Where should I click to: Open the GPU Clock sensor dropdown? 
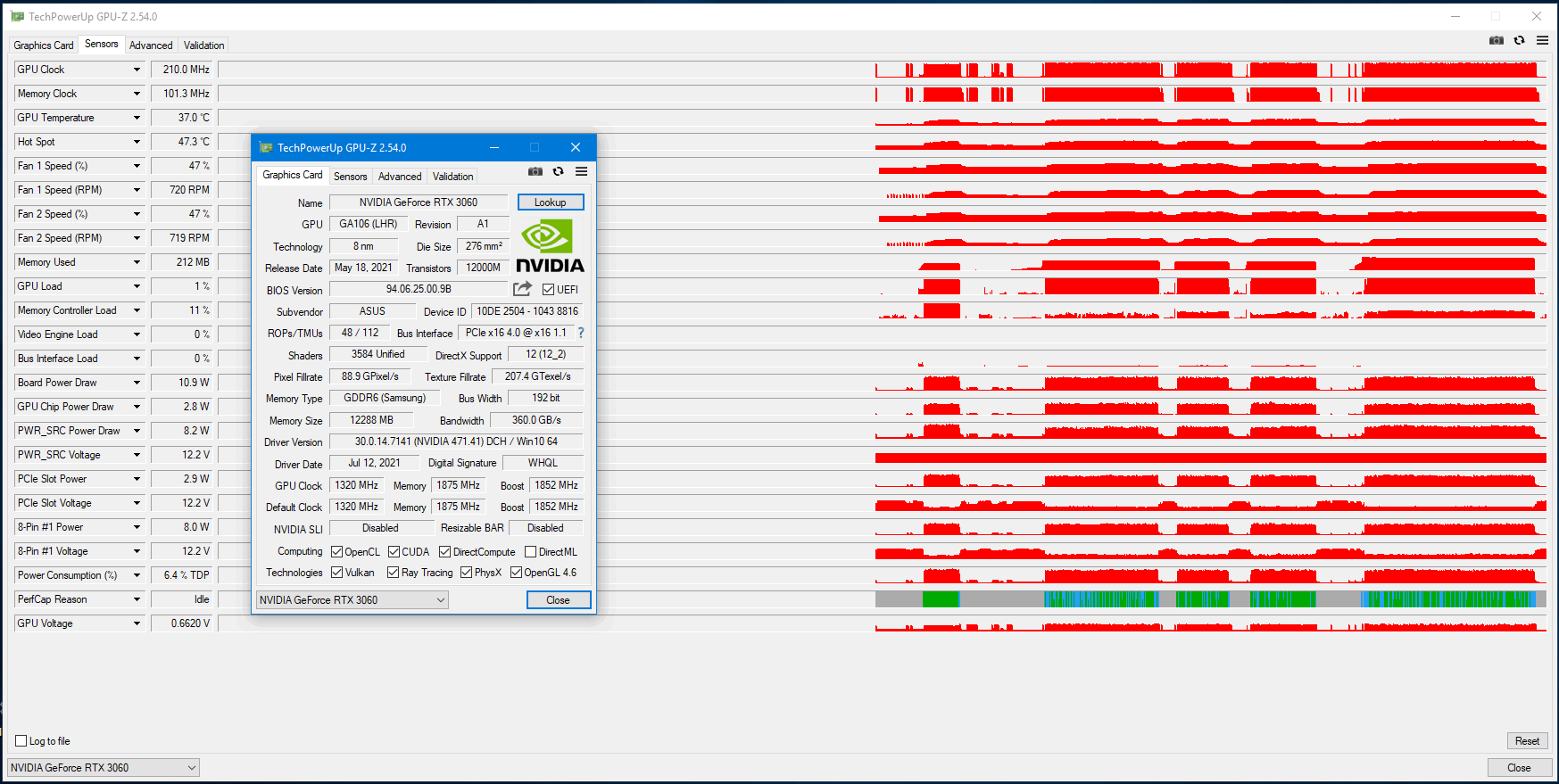tap(137, 70)
